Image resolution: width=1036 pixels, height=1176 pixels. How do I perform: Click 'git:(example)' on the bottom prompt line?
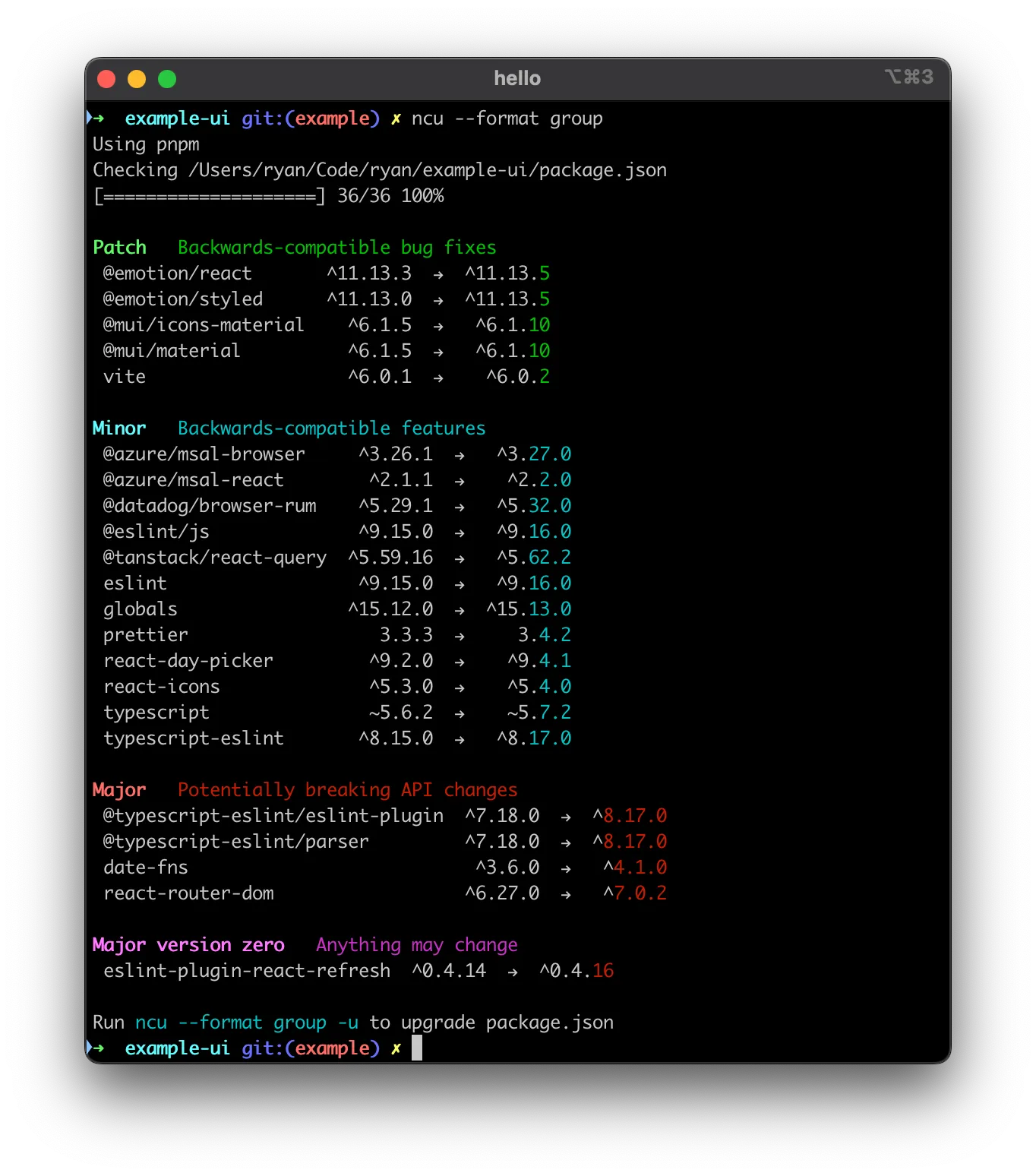[311, 1048]
